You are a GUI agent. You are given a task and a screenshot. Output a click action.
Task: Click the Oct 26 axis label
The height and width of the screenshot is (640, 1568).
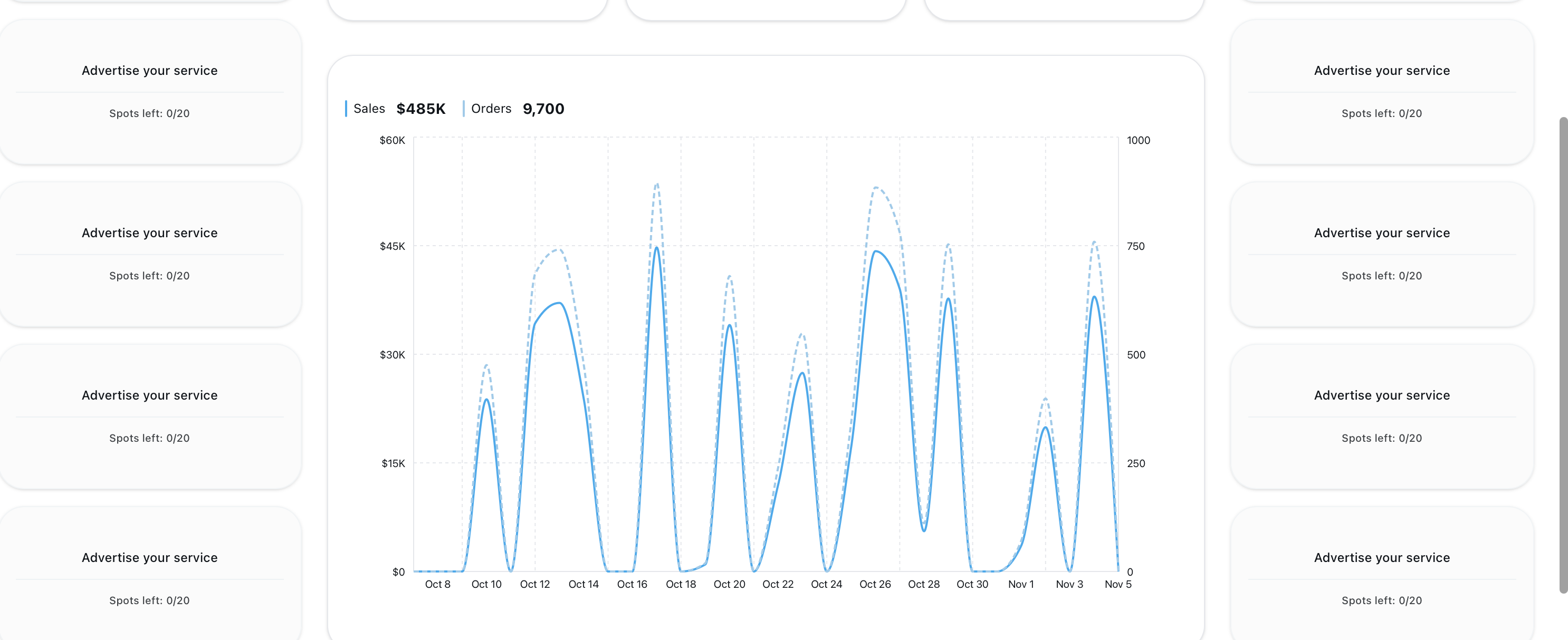click(875, 584)
